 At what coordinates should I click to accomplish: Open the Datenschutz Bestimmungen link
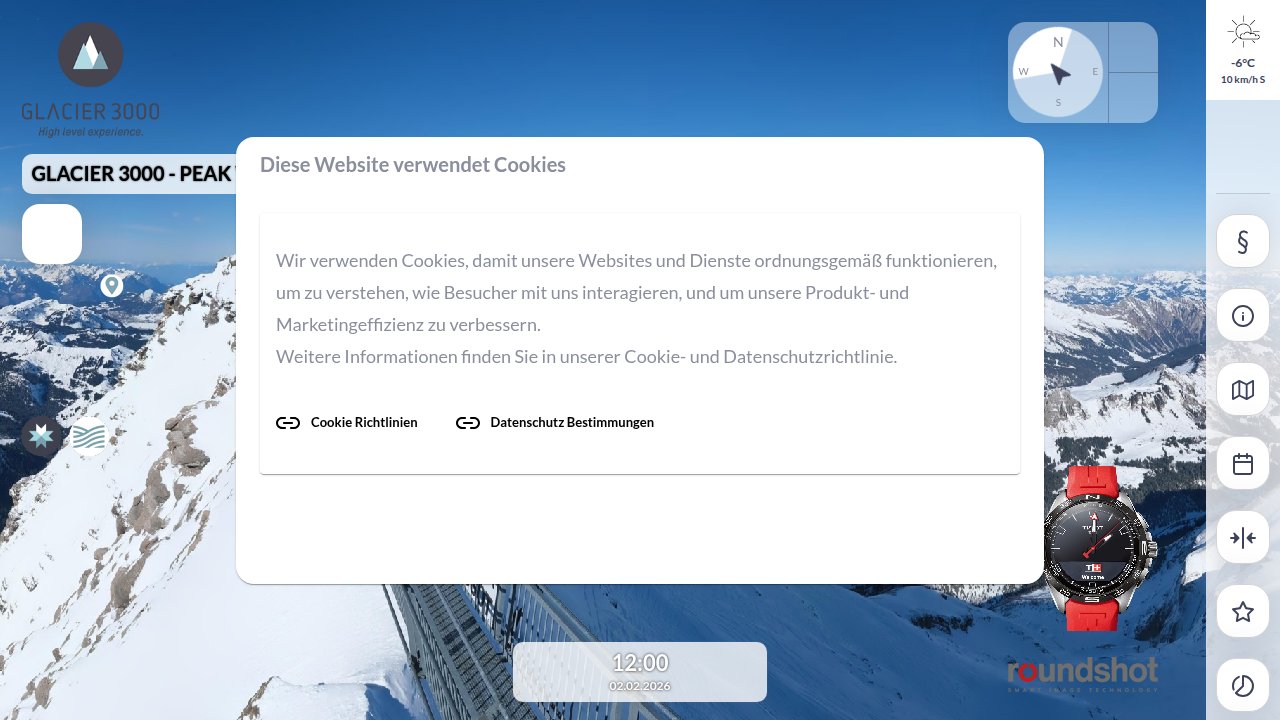tap(555, 423)
